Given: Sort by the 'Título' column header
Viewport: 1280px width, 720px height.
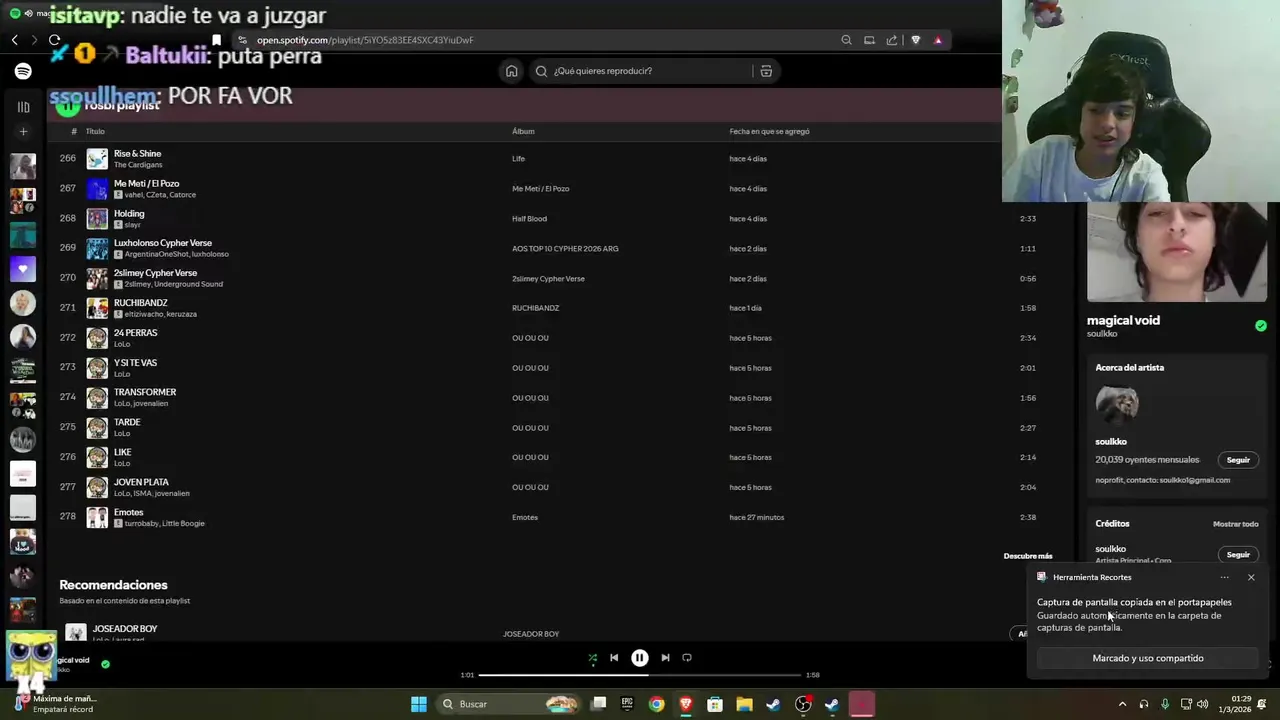Looking at the screenshot, I should [x=95, y=132].
